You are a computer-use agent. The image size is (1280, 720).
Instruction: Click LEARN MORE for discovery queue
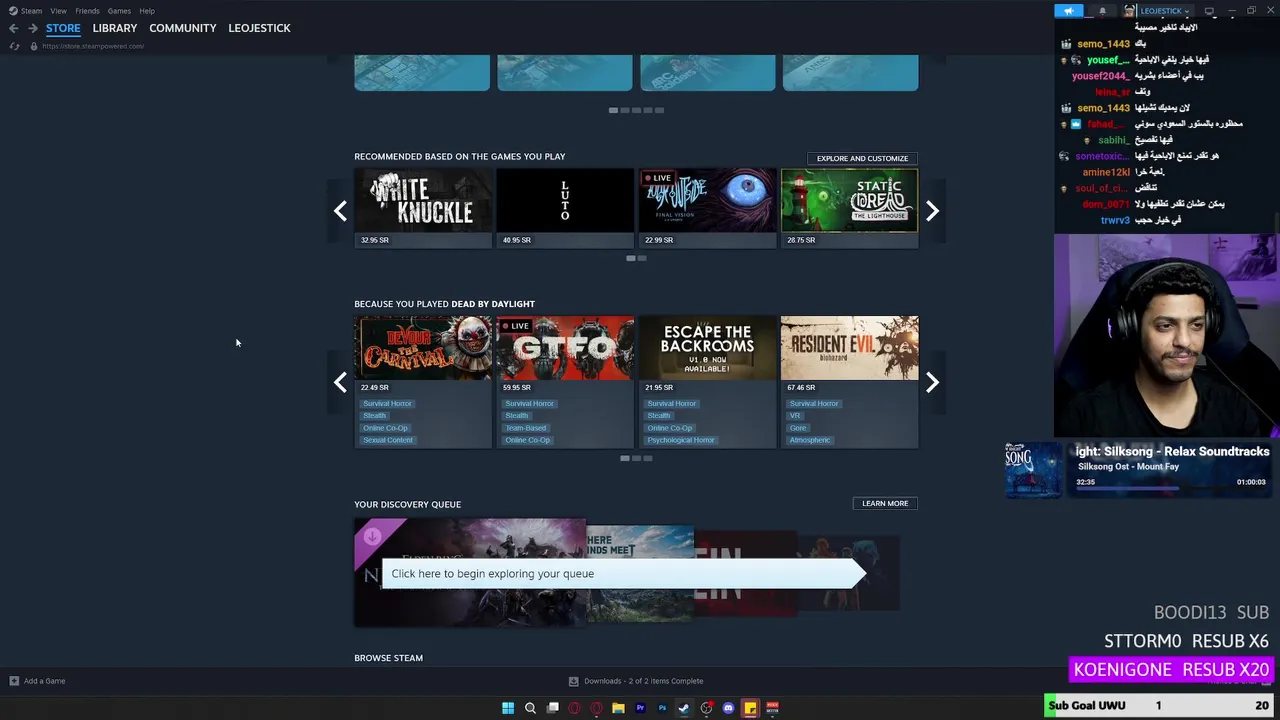(885, 503)
